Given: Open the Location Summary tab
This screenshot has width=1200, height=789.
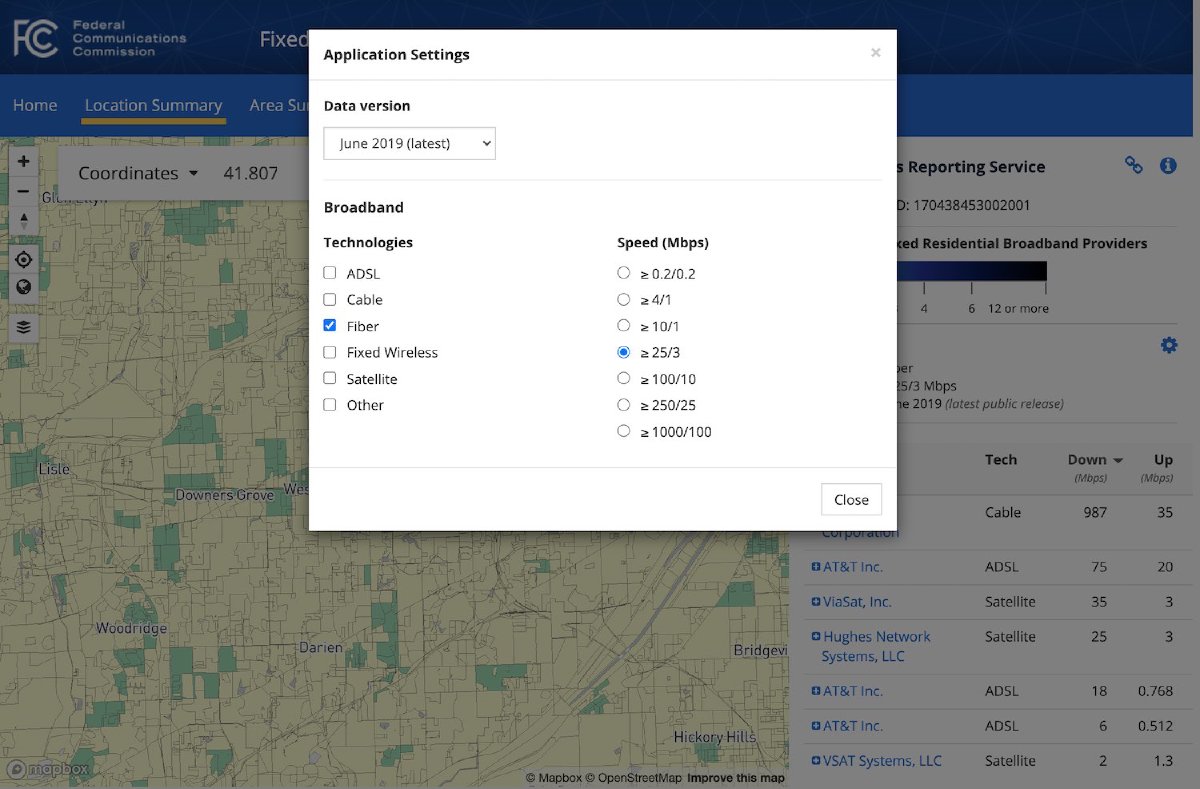Looking at the screenshot, I should click(x=153, y=105).
